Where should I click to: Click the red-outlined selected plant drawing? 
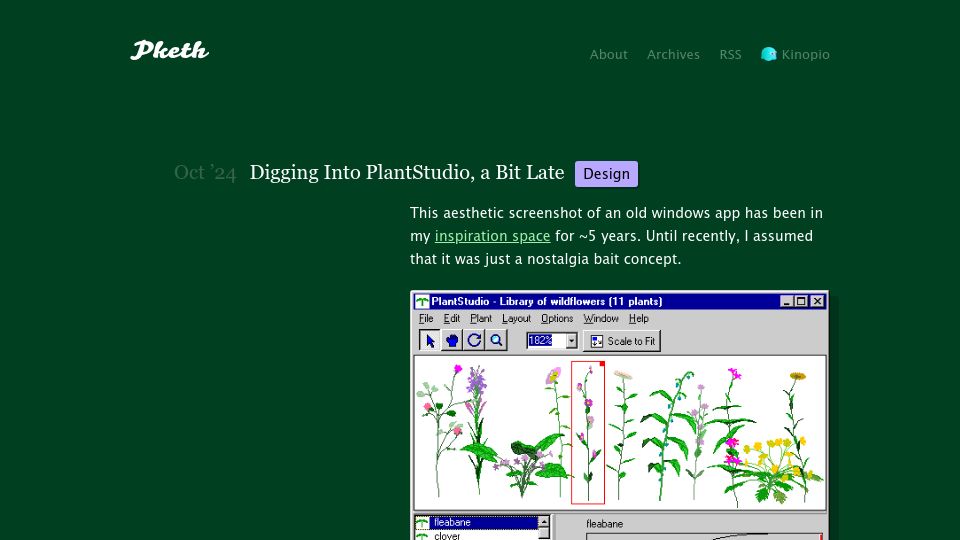tap(588, 432)
